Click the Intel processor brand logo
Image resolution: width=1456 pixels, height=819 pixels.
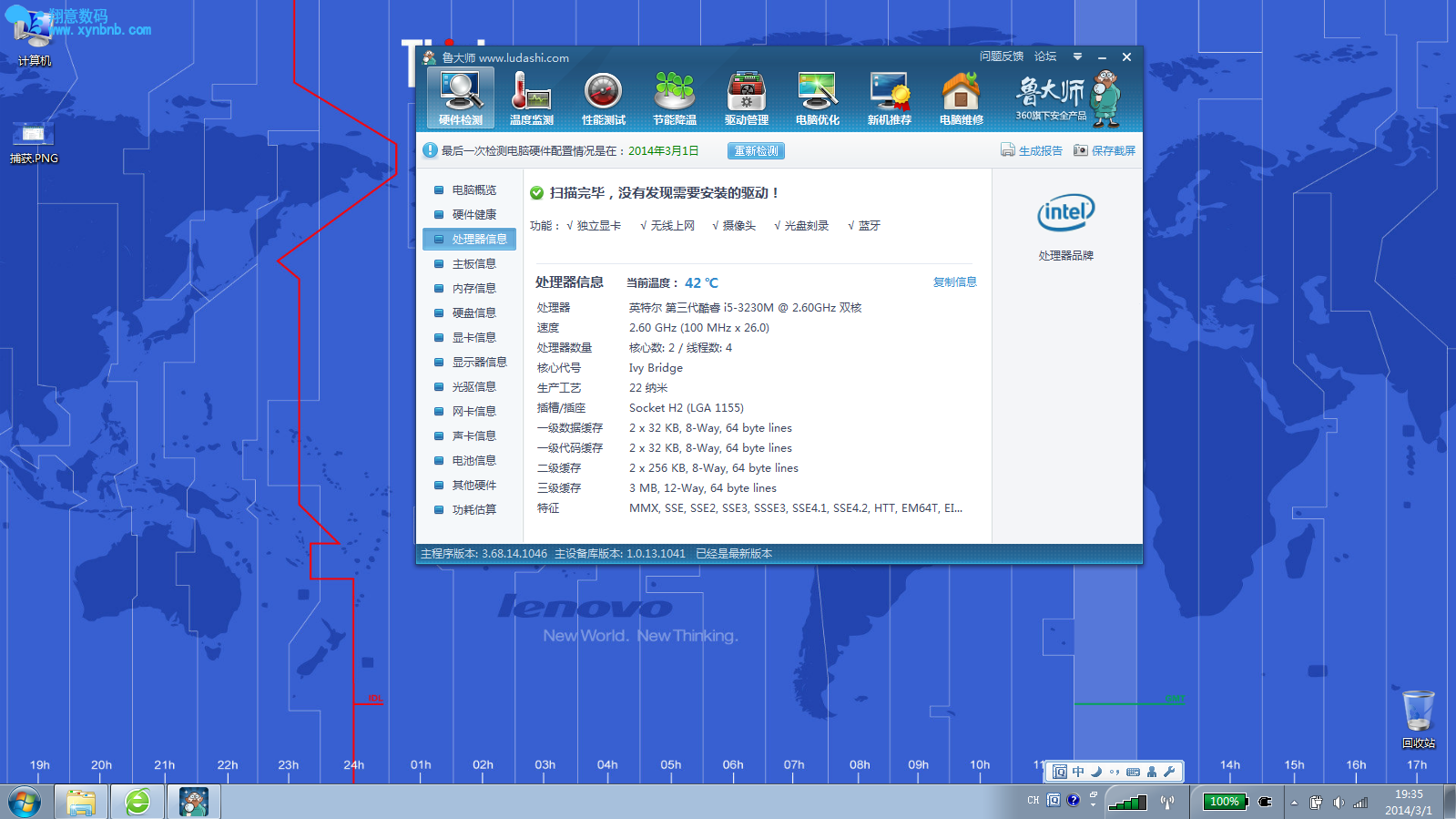coord(1065,213)
